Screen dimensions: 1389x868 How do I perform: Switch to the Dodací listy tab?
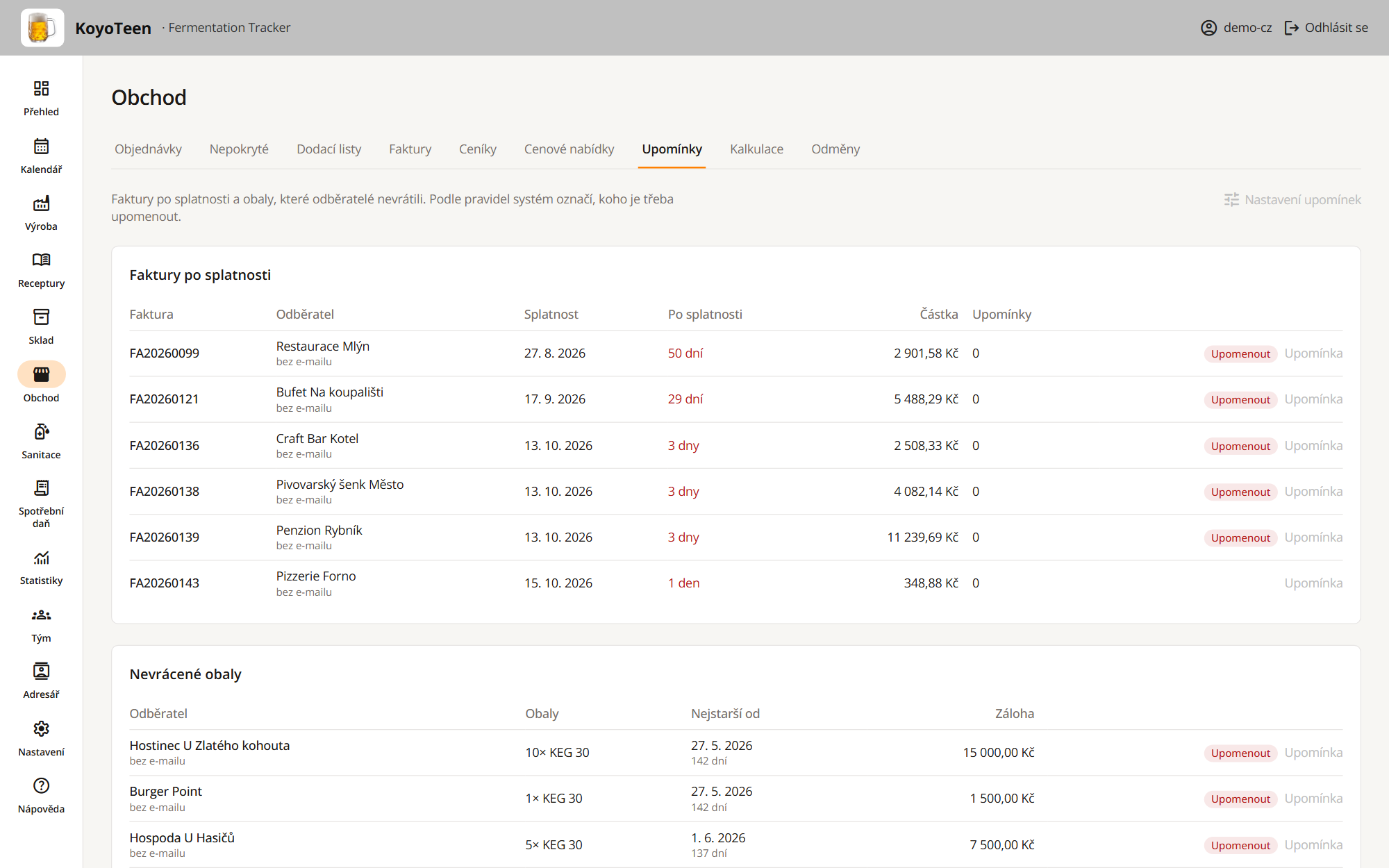point(328,149)
